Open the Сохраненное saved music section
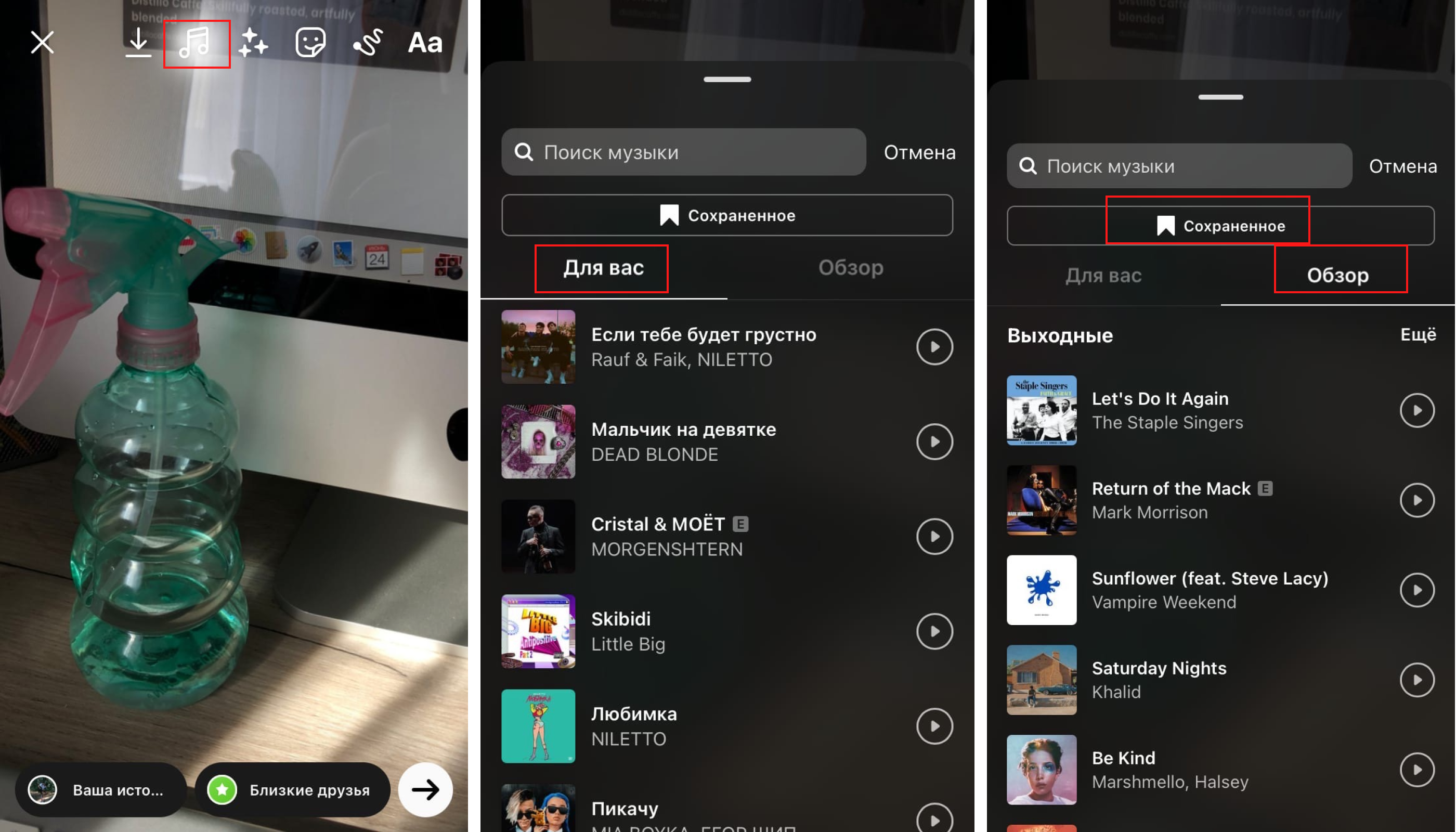 coord(1217,225)
